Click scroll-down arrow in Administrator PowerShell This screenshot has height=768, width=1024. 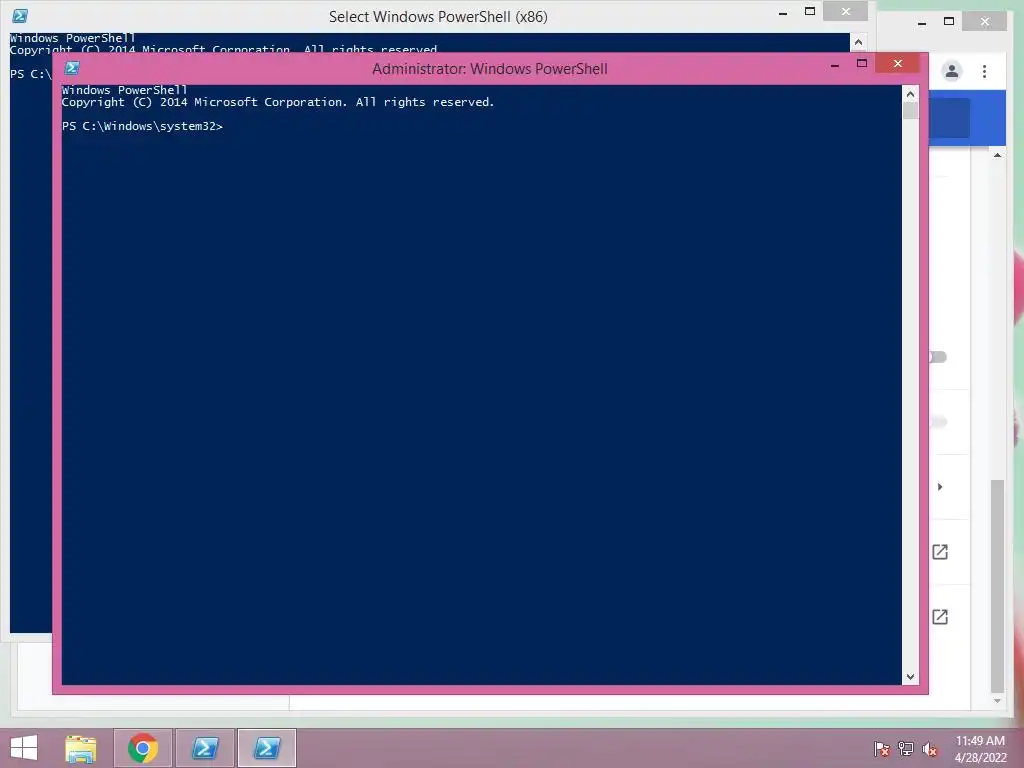tap(910, 677)
